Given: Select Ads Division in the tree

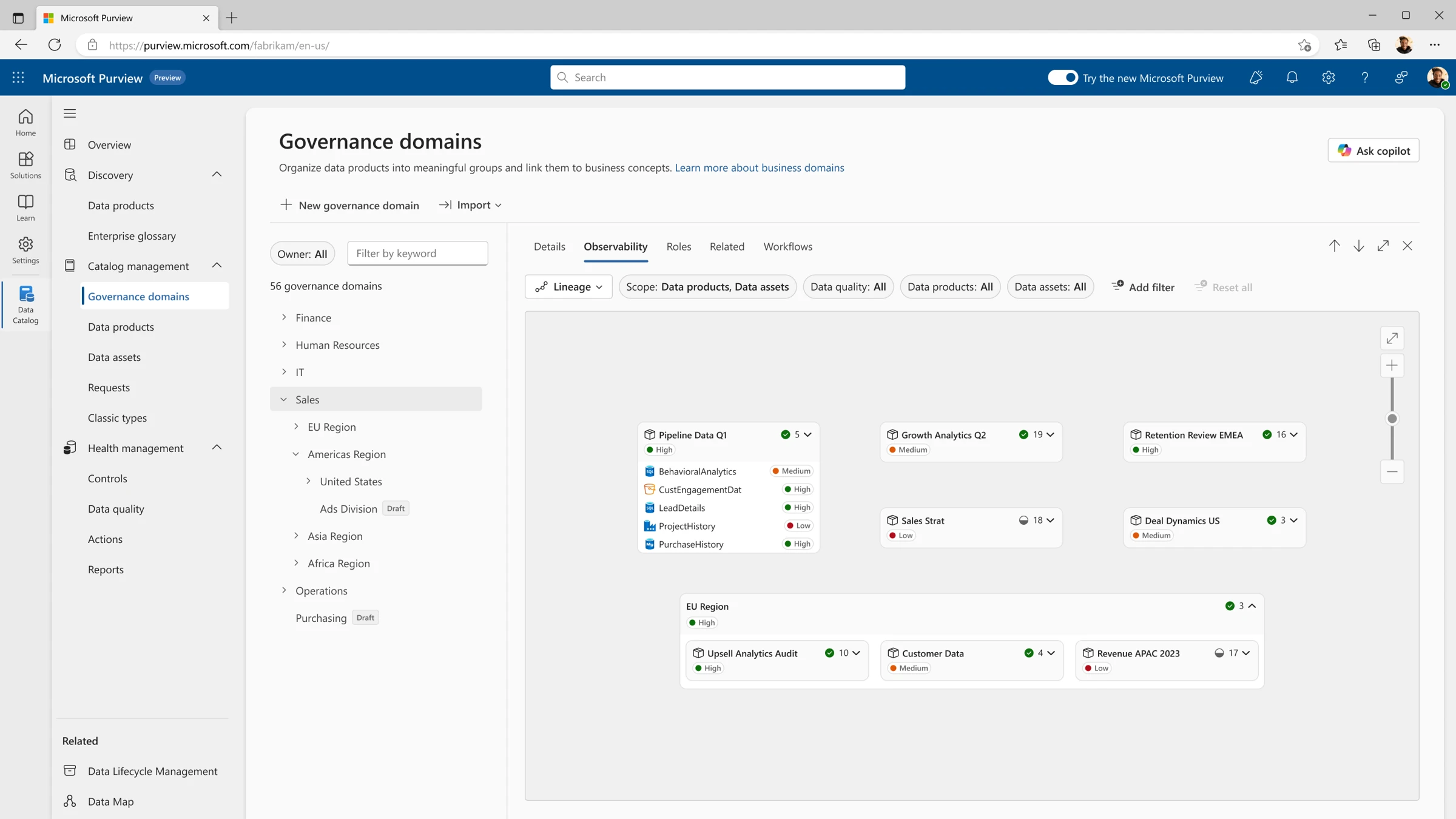Looking at the screenshot, I should pos(348,508).
